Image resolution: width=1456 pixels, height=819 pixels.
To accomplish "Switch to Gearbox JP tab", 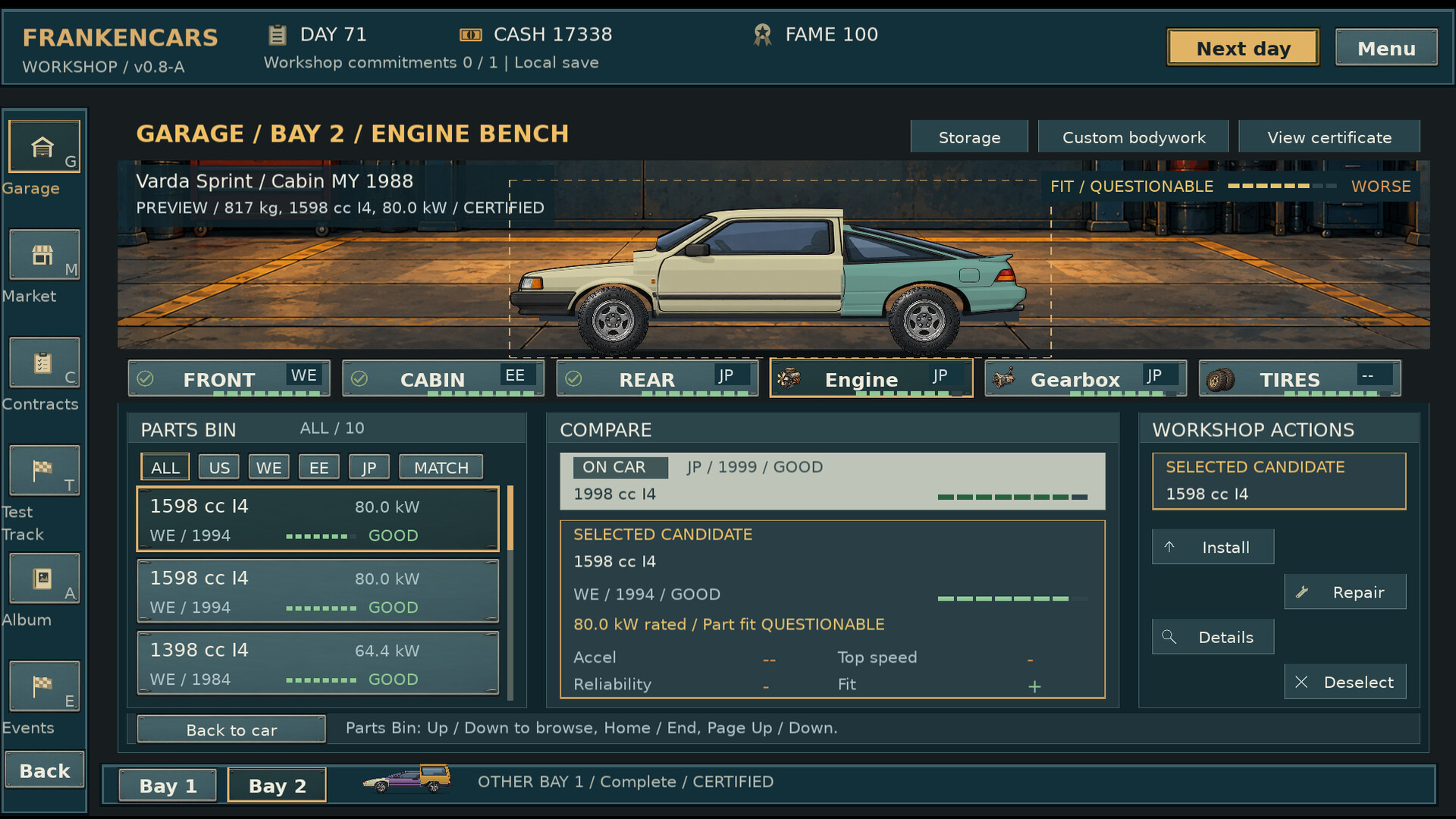I will [x=1085, y=378].
